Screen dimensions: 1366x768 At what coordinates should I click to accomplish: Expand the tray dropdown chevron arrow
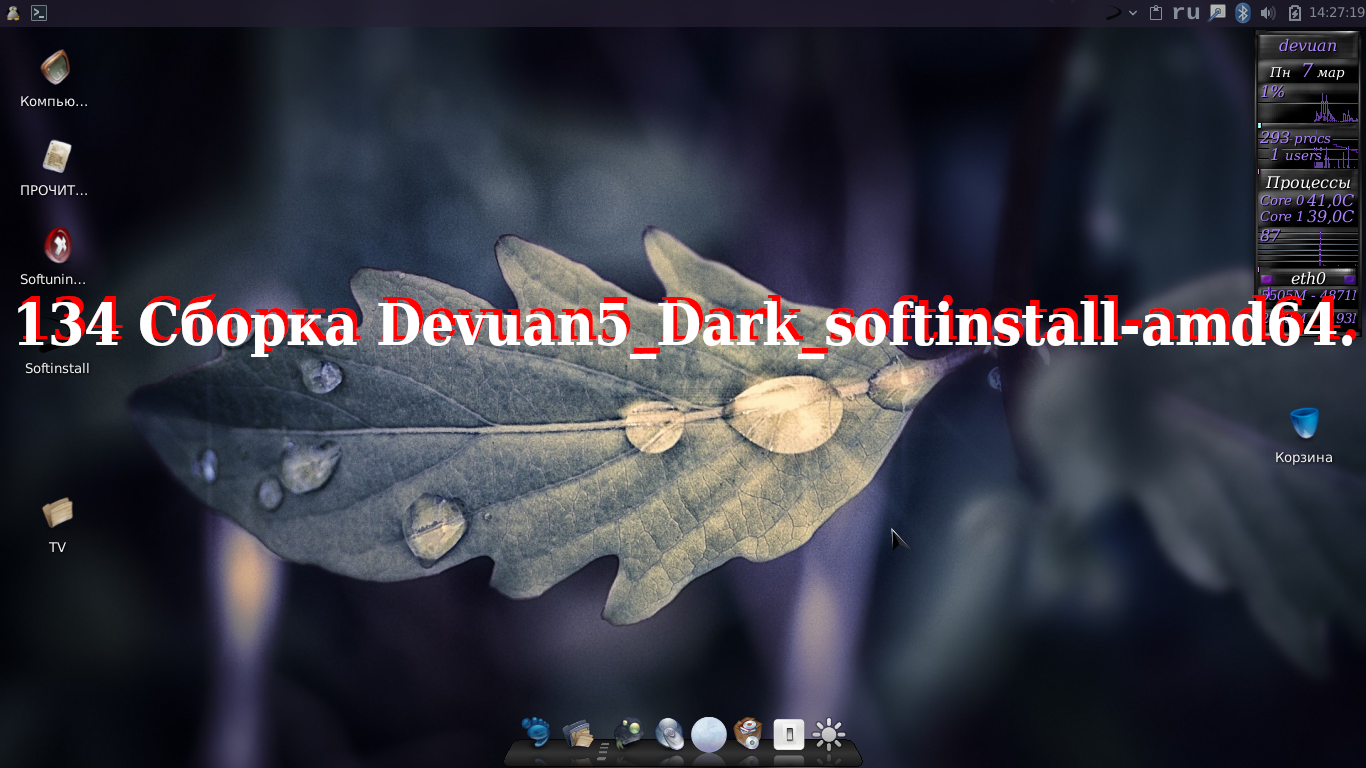pyautogui.click(x=1133, y=13)
